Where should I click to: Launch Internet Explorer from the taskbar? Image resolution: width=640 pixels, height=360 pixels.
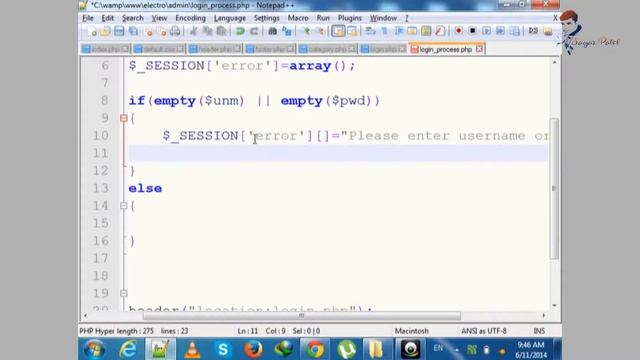pyautogui.click(x=128, y=349)
